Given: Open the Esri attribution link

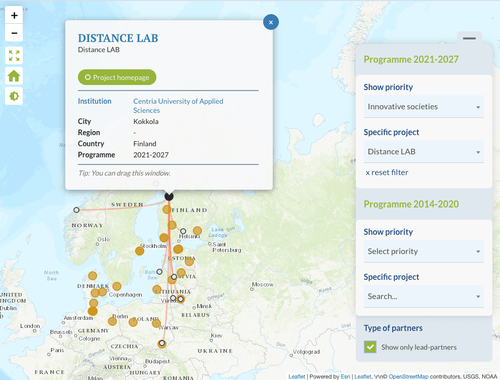Looking at the screenshot, I should 345,376.
